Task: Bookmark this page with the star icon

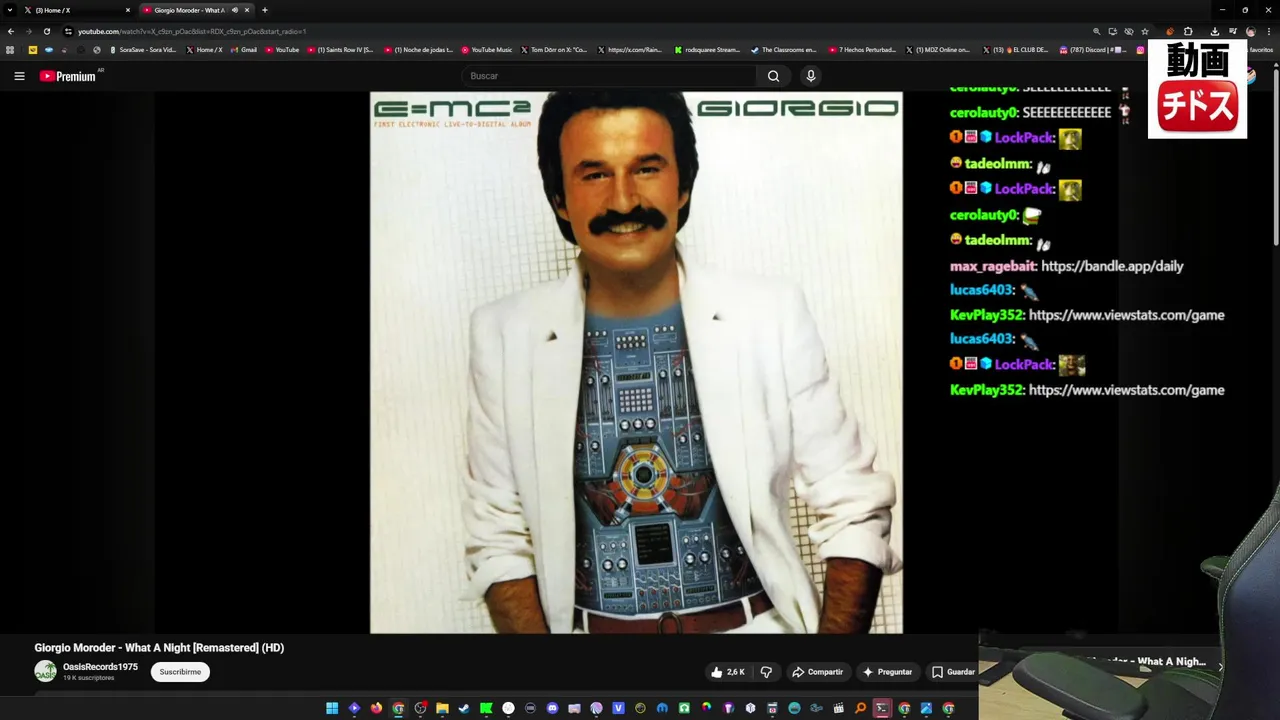Action: 1145,31
